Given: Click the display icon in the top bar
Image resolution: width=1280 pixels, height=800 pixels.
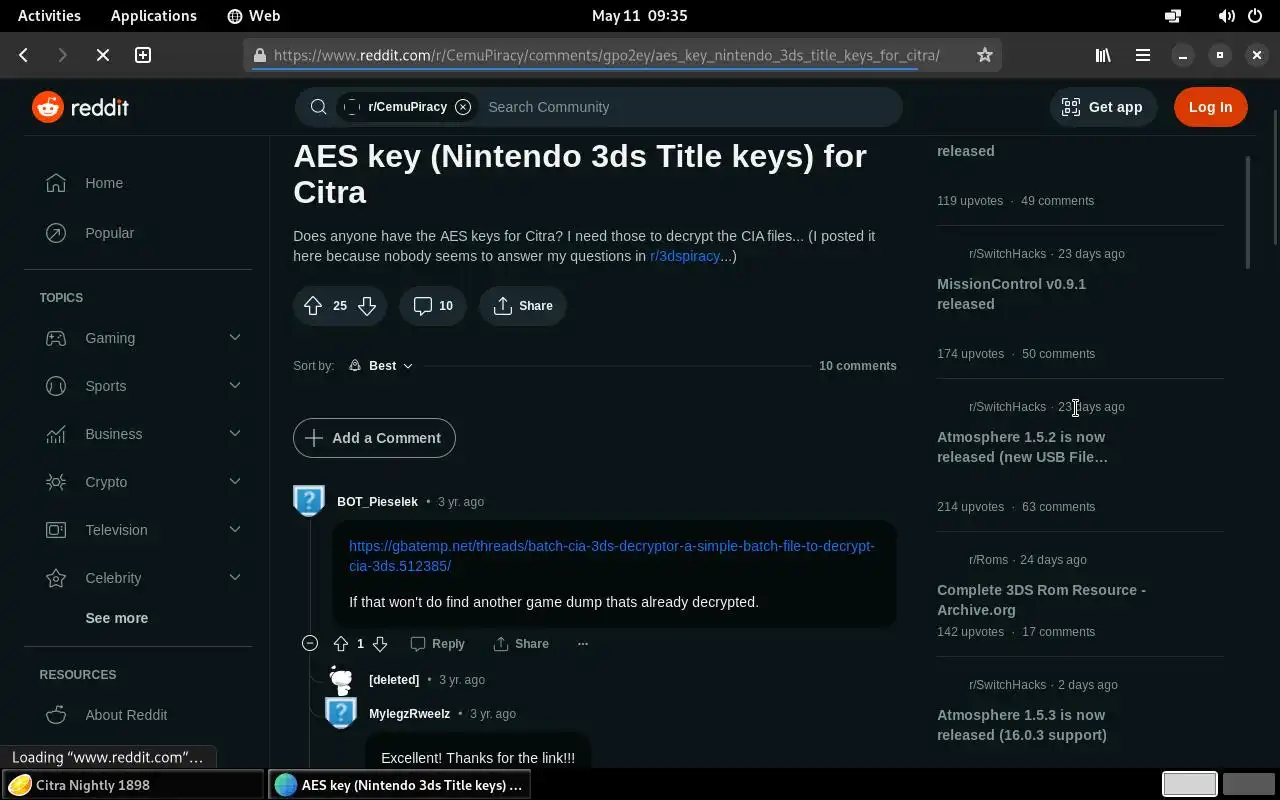Looking at the screenshot, I should [1173, 15].
